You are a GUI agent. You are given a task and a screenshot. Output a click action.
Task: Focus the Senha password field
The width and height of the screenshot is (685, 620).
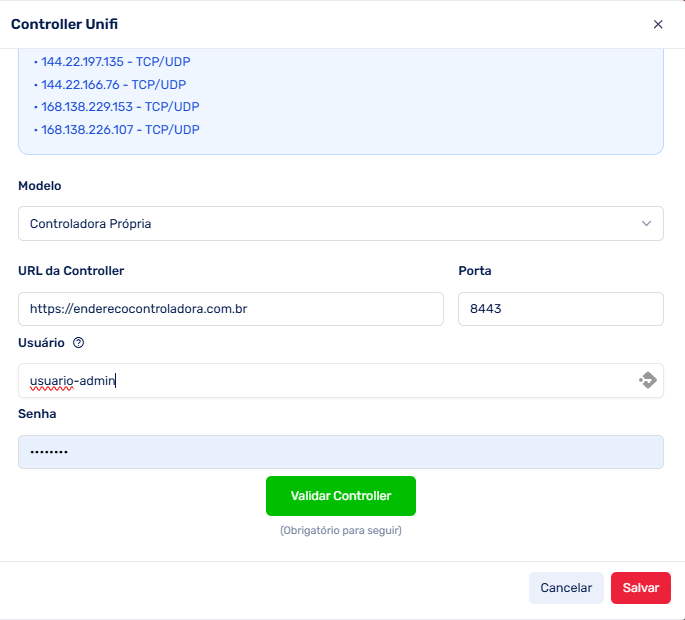click(340, 452)
